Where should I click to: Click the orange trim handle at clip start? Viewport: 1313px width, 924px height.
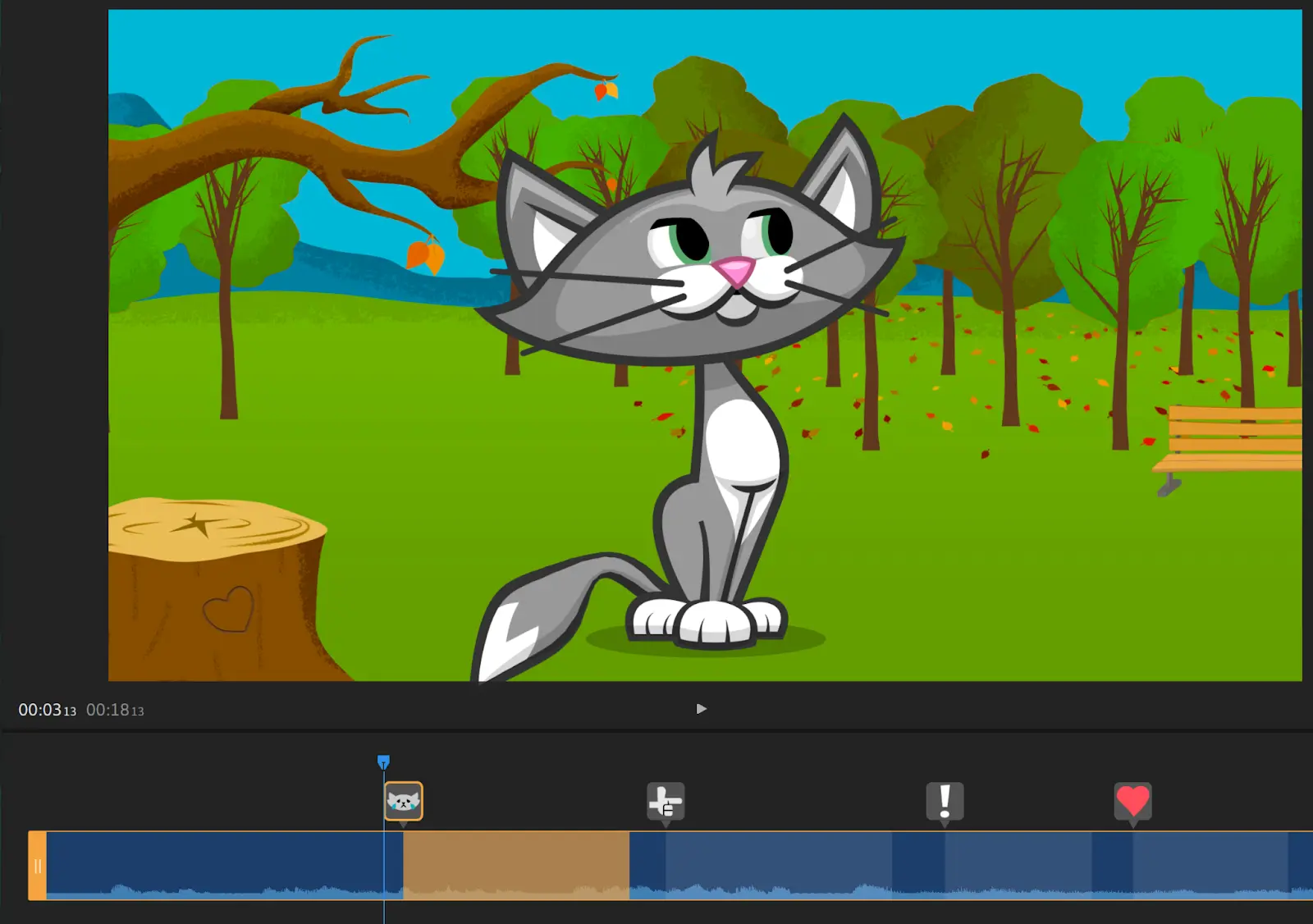(37, 866)
